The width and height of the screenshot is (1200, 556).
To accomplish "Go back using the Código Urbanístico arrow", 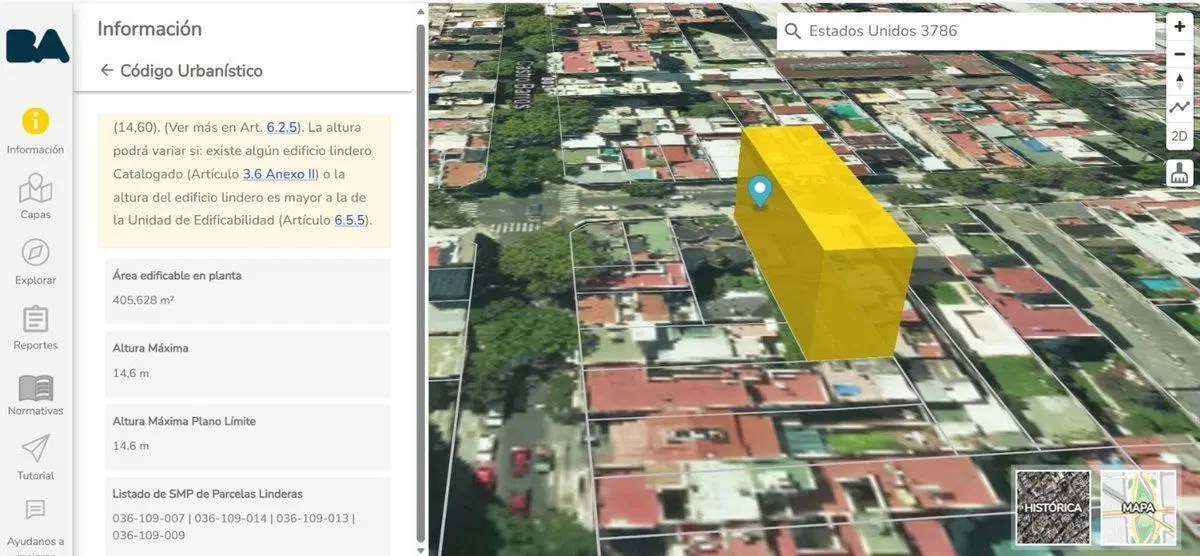I will pos(107,71).
